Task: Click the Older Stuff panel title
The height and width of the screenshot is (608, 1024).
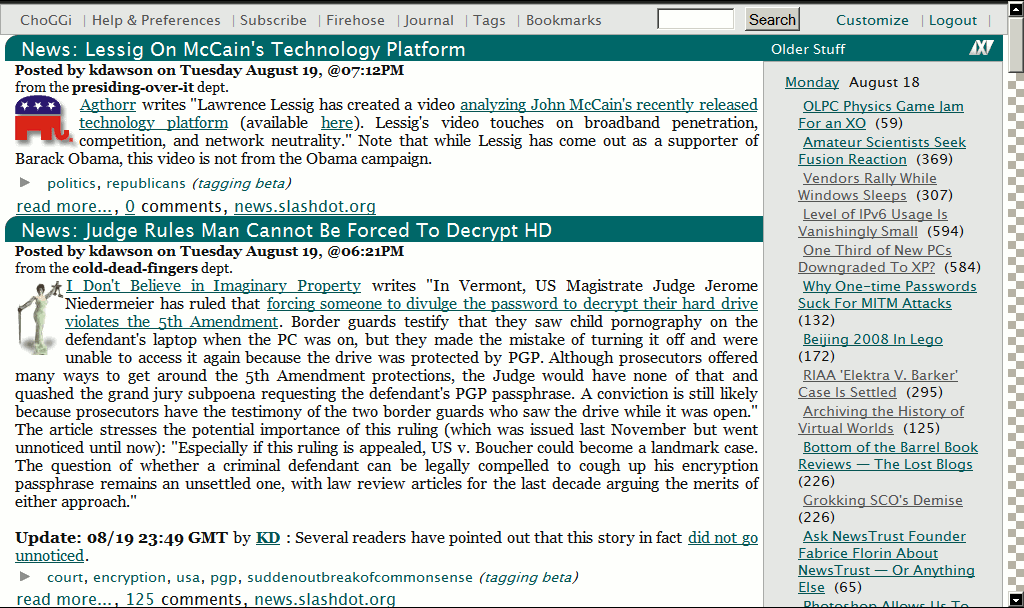Action: 808,49
